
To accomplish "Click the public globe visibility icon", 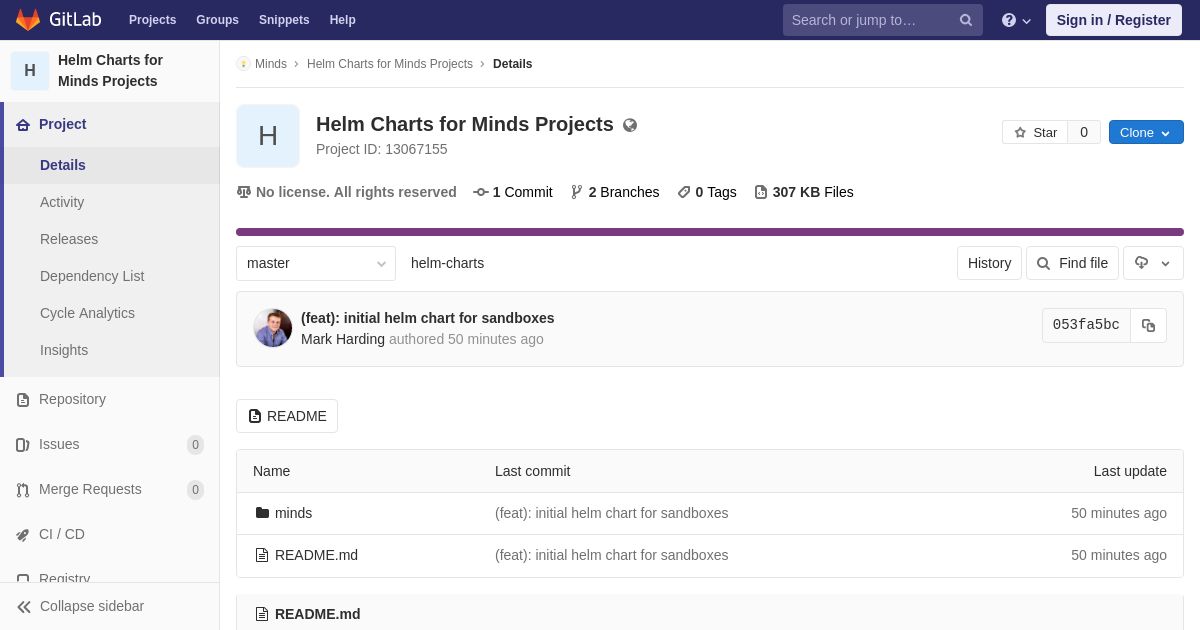I will click(x=630, y=125).
